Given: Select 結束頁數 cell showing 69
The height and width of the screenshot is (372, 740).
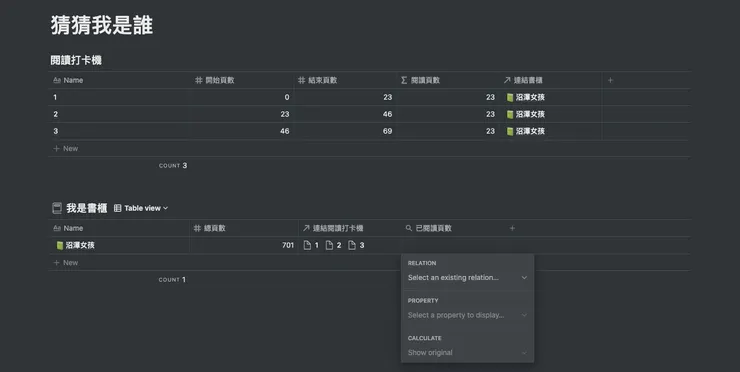Looking at the screenshot, I should [x=346, y=131].
